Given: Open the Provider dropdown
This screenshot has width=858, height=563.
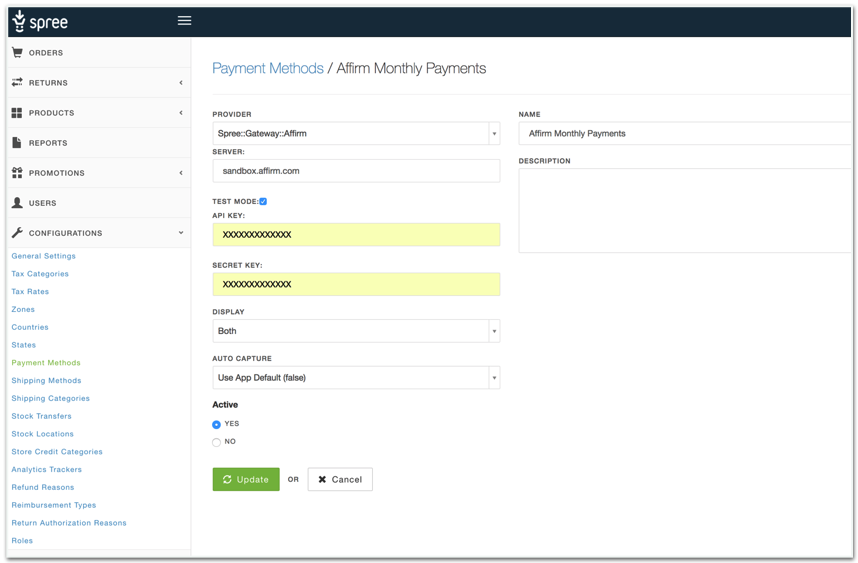Looking at the screenshot, I should [356, 134].
